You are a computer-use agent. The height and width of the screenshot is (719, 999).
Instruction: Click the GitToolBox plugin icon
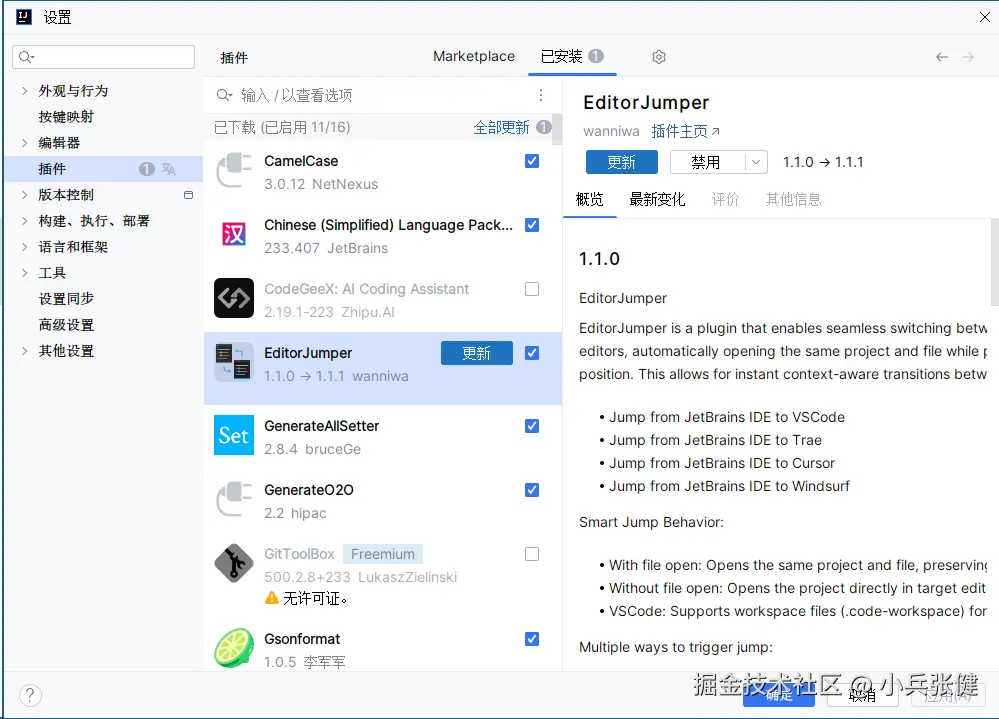[234, 563]
